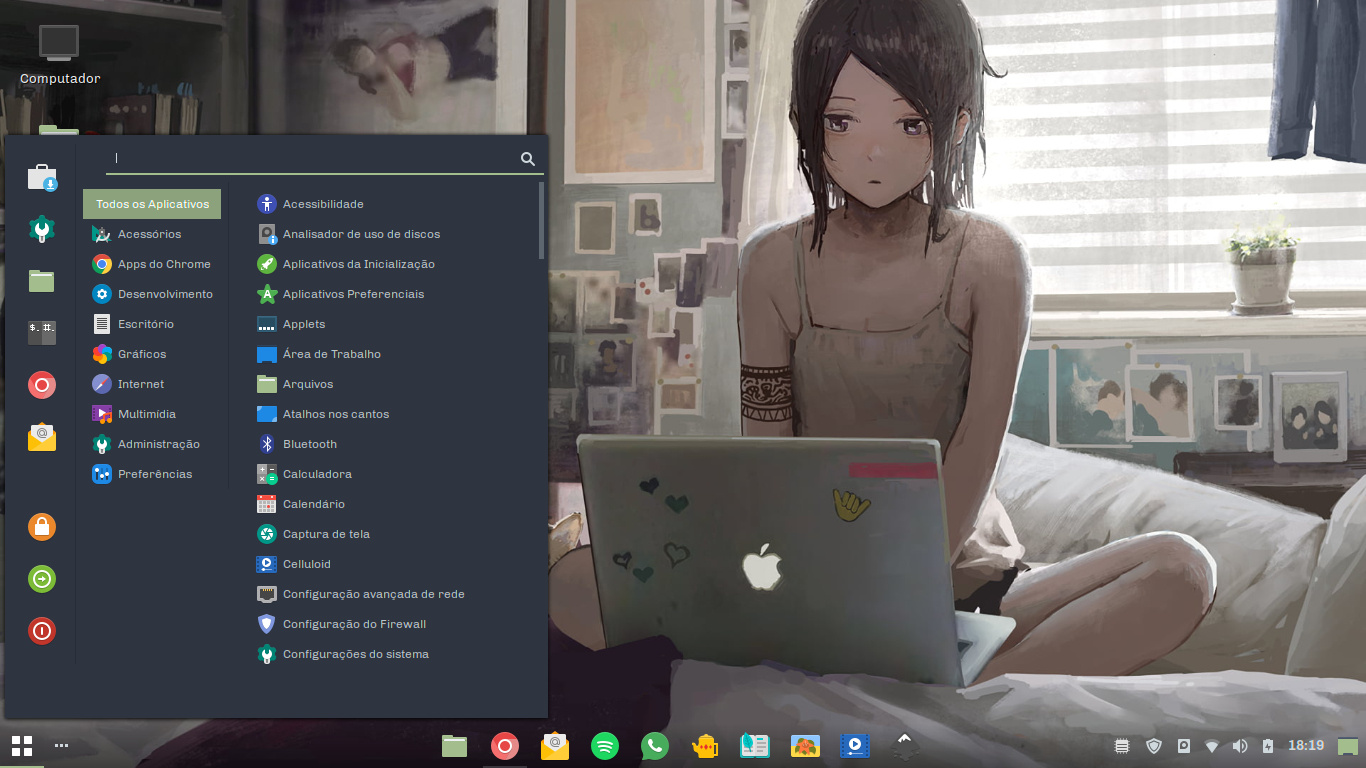Click the shield icon in the system tray
This screenshot has width=1366, height=768.
1154,746
